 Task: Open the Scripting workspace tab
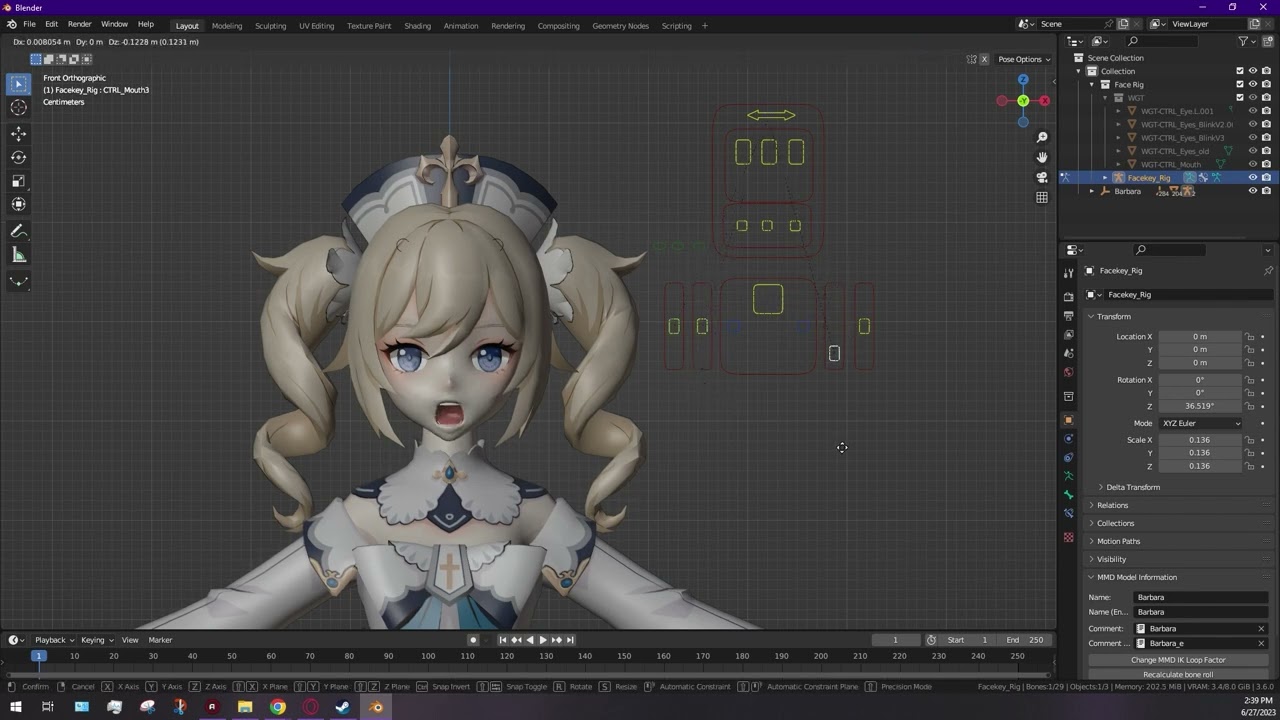(x=676, y=25)
